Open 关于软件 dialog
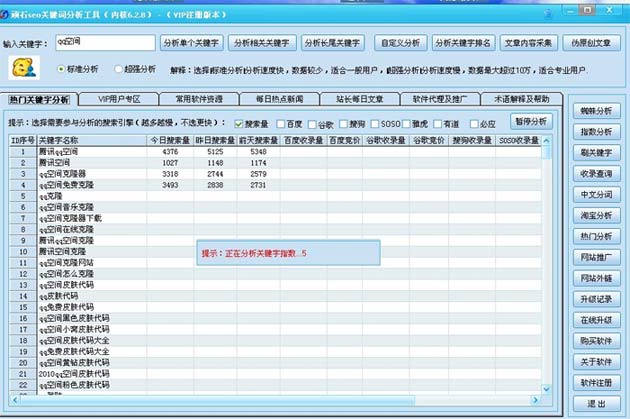 coord(596,362)
